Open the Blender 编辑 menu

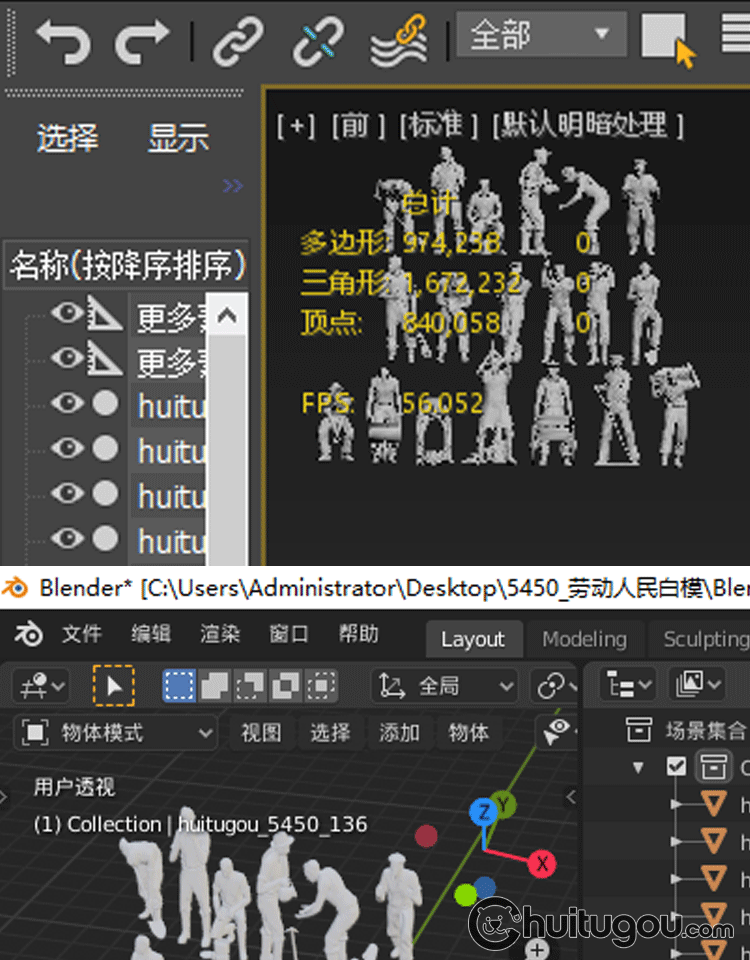(x=151, y=634)
